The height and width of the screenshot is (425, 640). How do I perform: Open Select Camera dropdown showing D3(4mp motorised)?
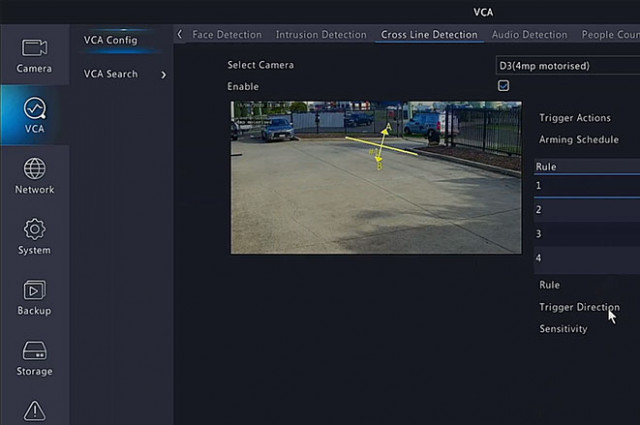pyautogui.click(x=568, y=66)
